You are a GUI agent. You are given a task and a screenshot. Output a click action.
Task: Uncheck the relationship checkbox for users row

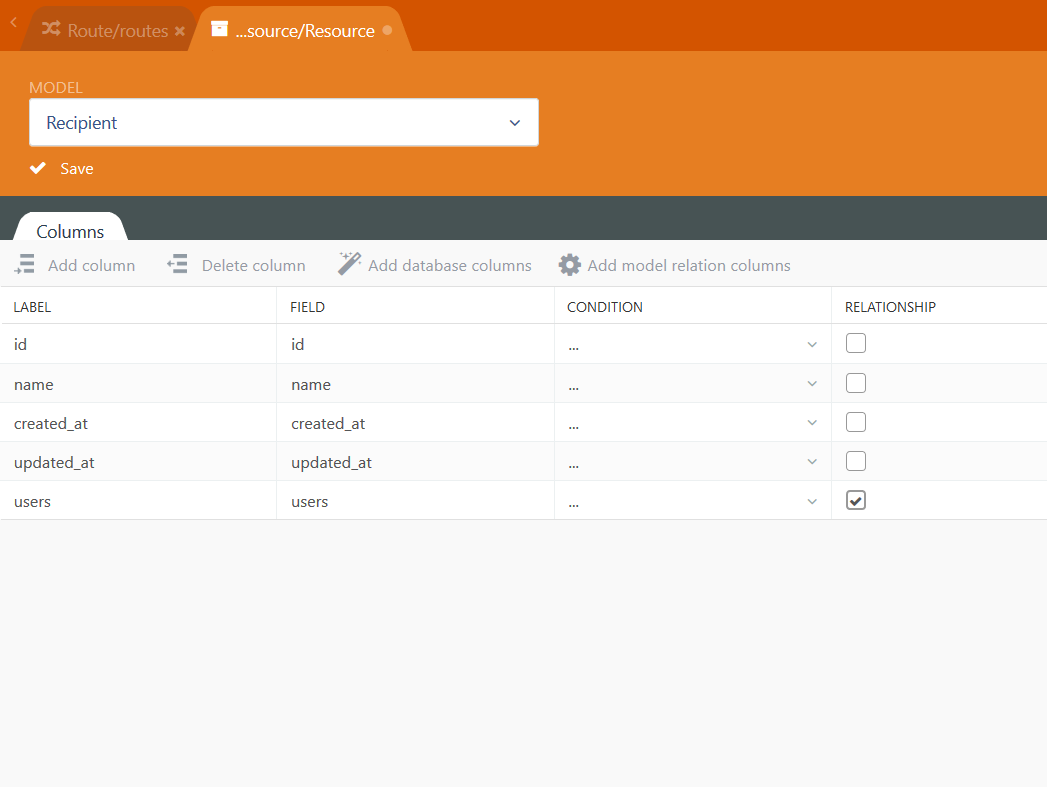pos(855,500)
